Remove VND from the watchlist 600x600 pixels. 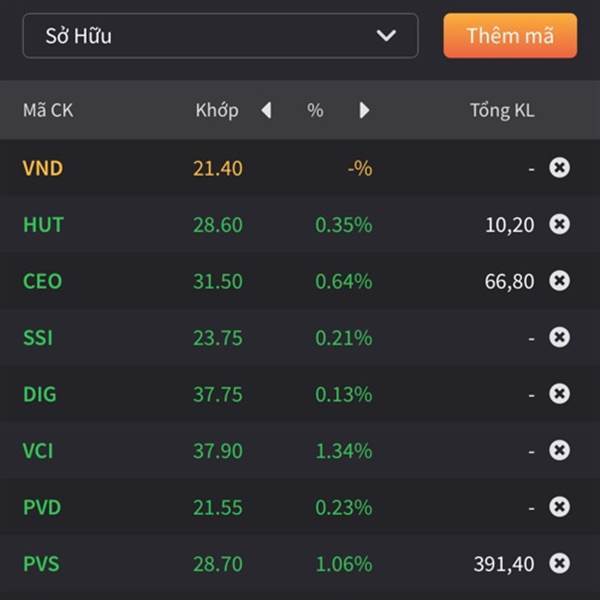coord(559,168)
